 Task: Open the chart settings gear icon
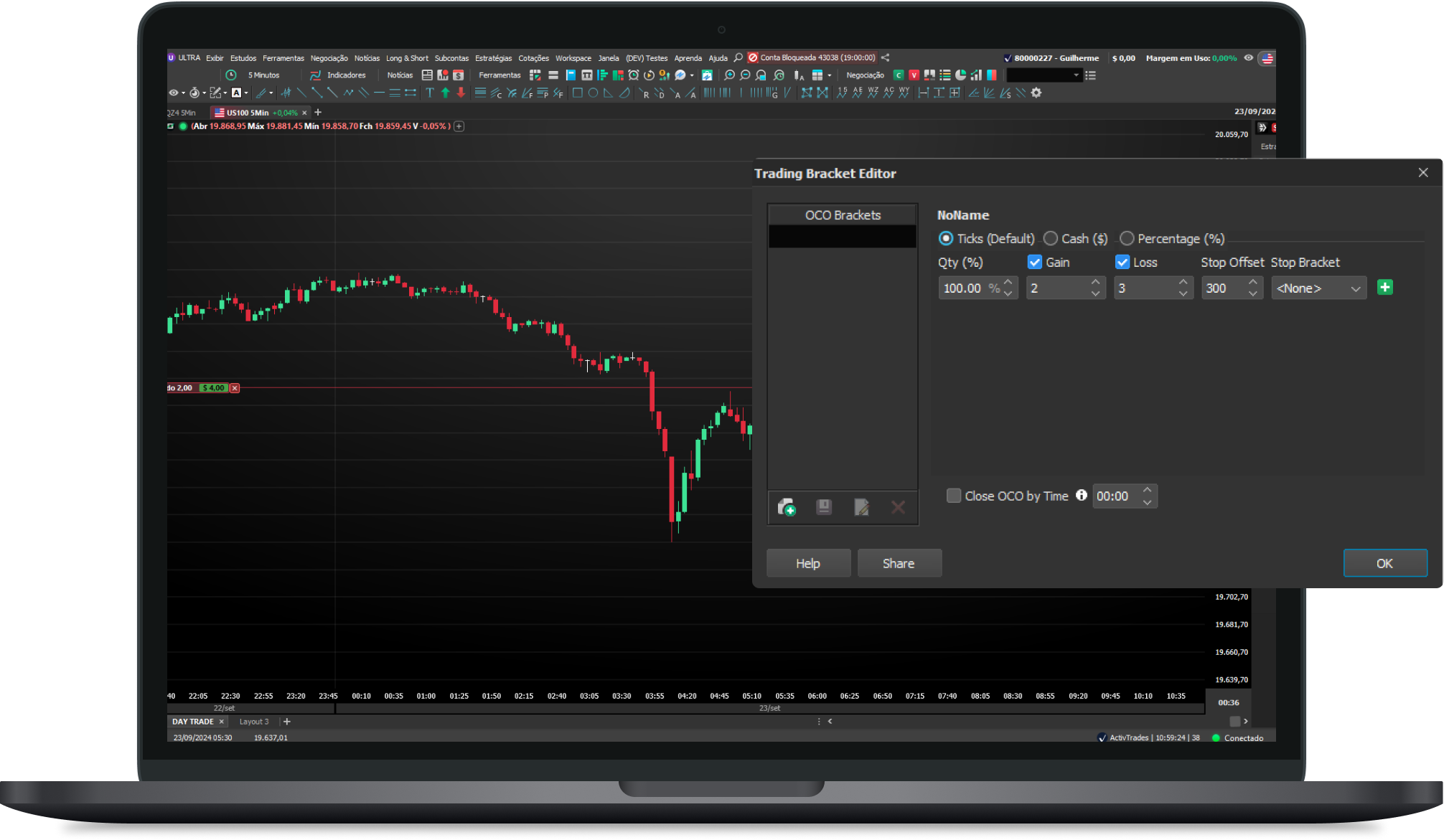pos(1036,93)
